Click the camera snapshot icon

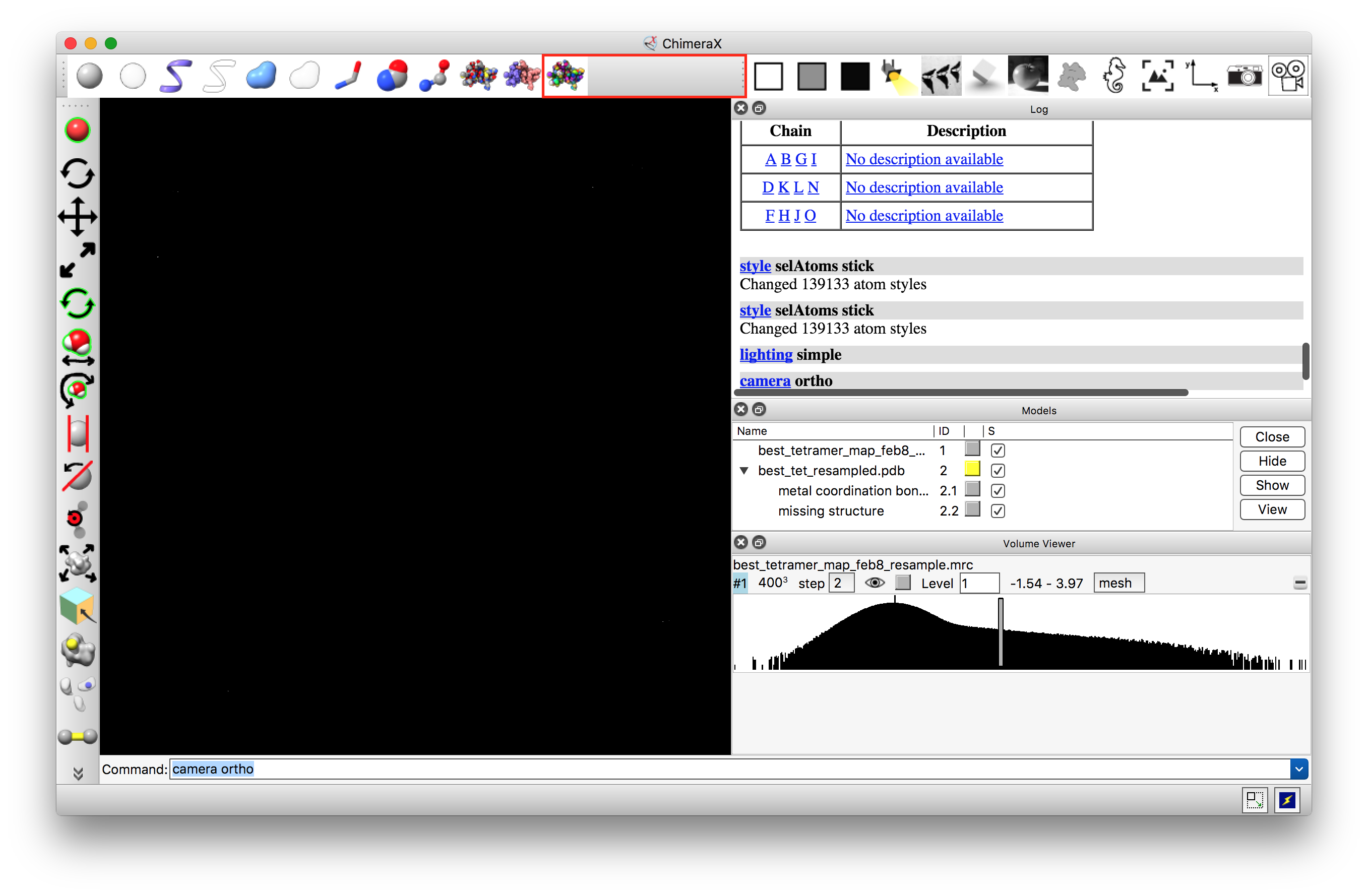pyautogui.click(x=1244, y=76)
